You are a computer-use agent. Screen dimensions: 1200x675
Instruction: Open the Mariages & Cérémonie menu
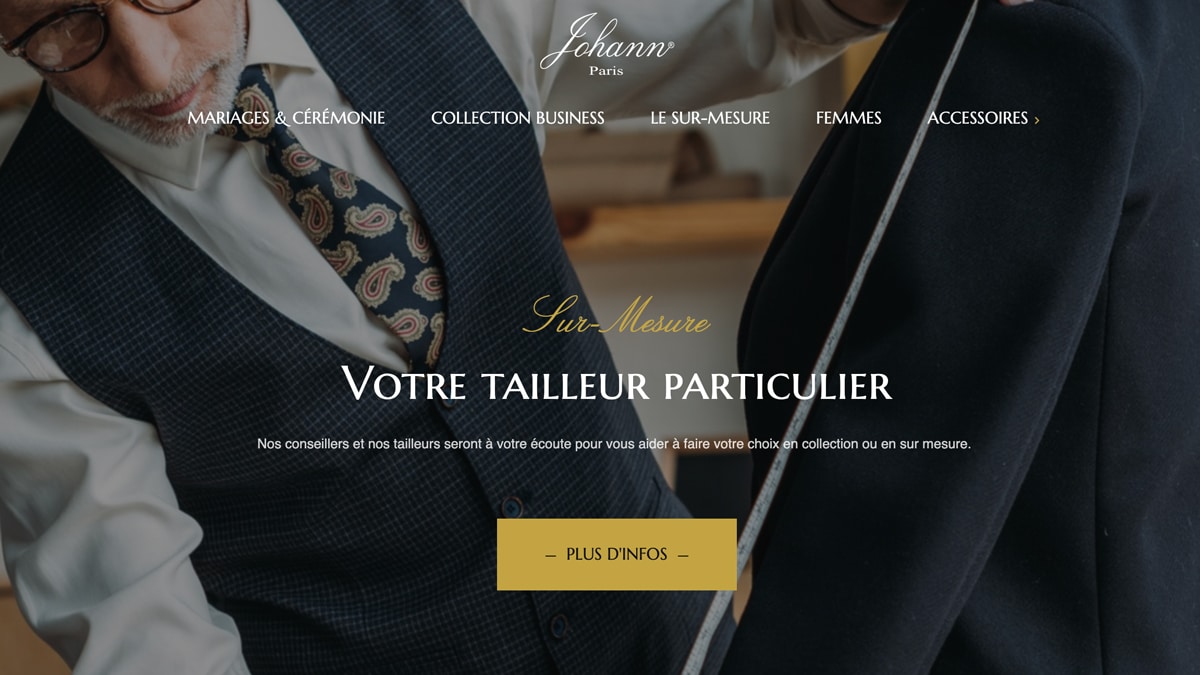tap(286, 118)
